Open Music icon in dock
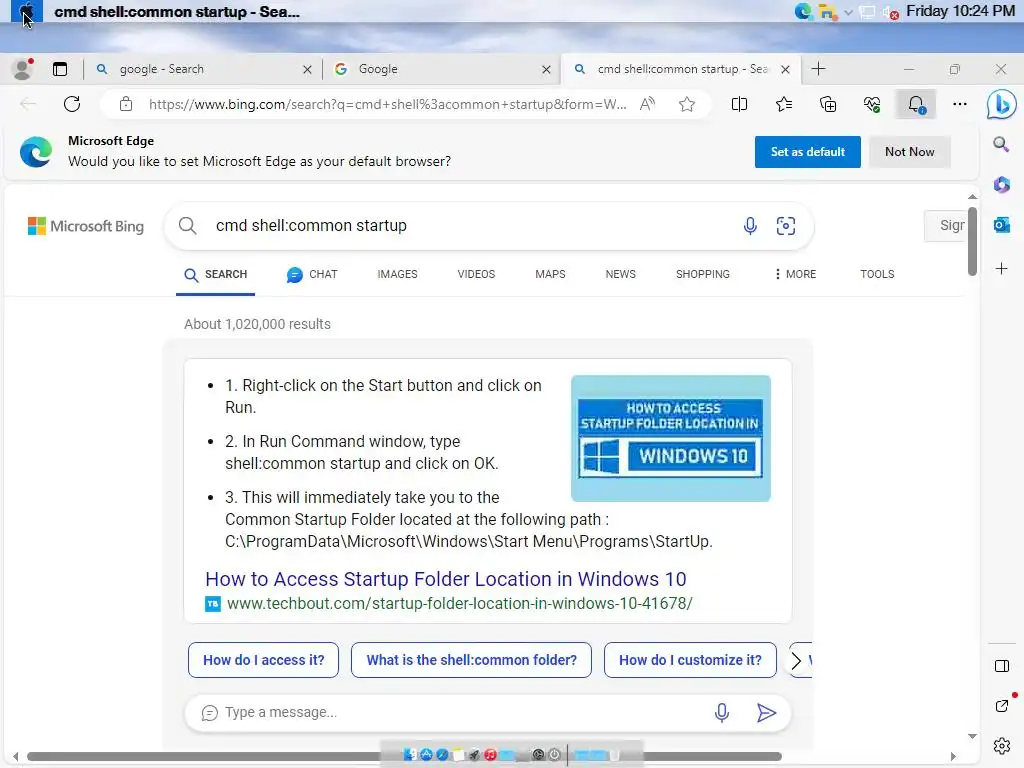 (x=490, y=755)
